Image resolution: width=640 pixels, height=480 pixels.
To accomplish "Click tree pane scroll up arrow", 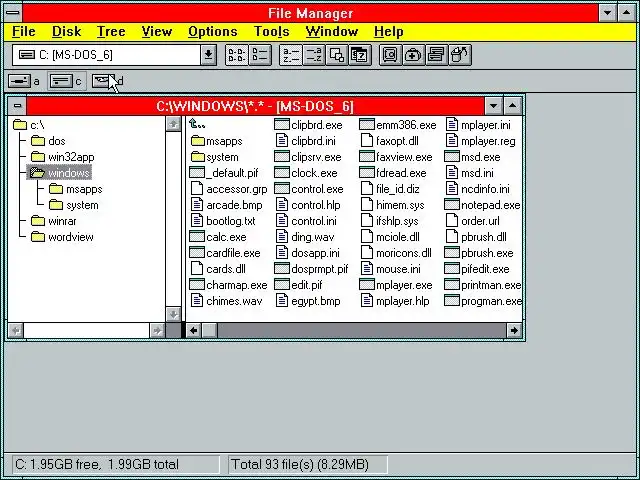I will tap(173, 124).
